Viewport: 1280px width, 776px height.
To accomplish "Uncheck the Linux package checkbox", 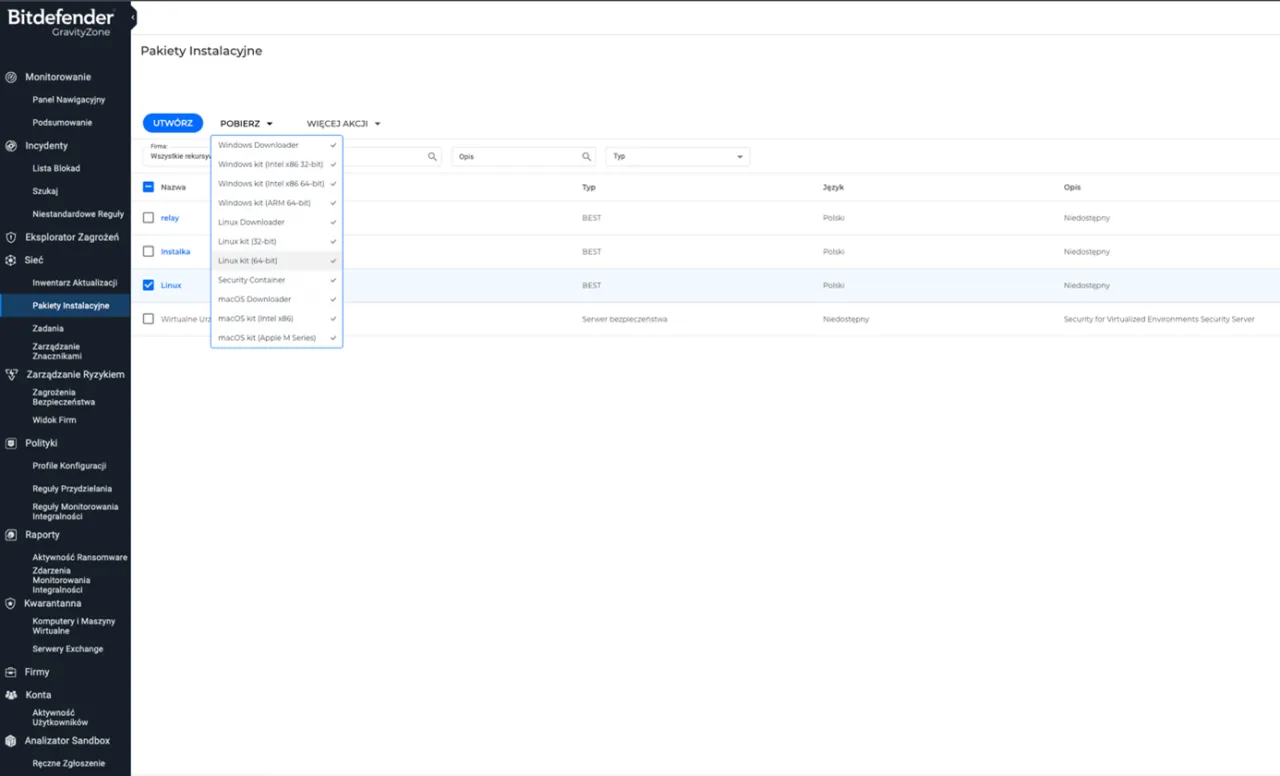I will pyautogui.click(x=149, y=285).
